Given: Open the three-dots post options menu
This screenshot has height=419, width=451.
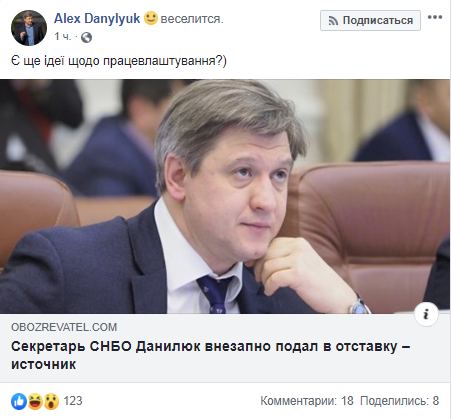Looking at the screenshot, I should pos(435,17).
